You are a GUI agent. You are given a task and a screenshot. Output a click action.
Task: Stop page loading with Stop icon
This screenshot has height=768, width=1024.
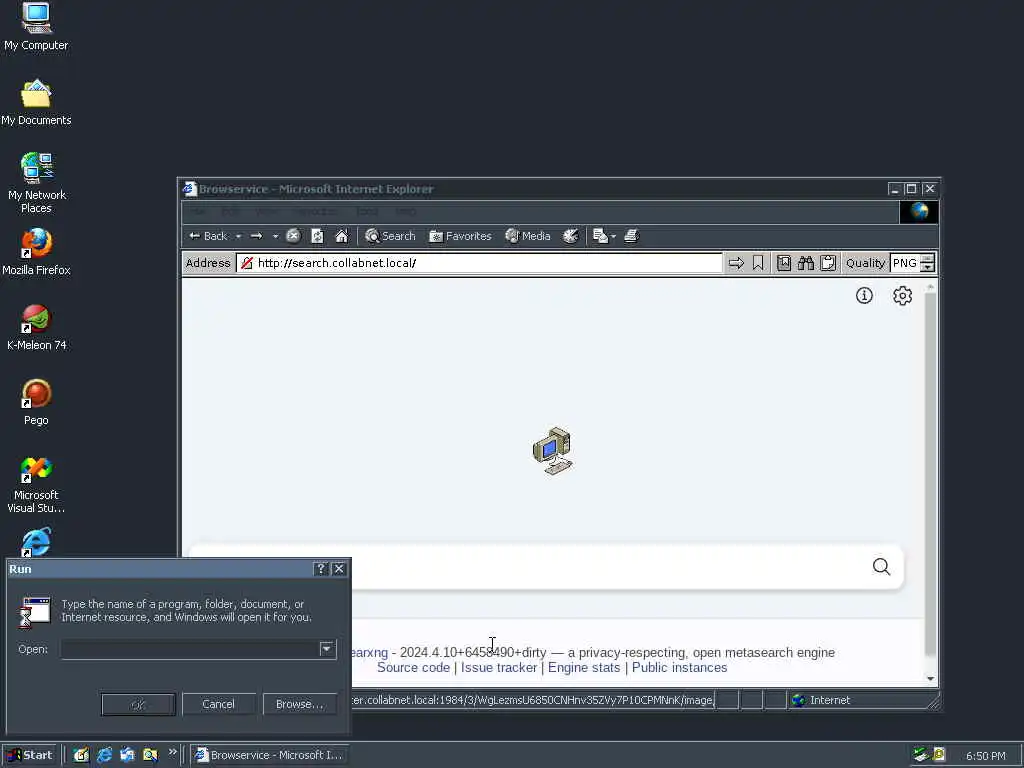(x=293, y=236)
